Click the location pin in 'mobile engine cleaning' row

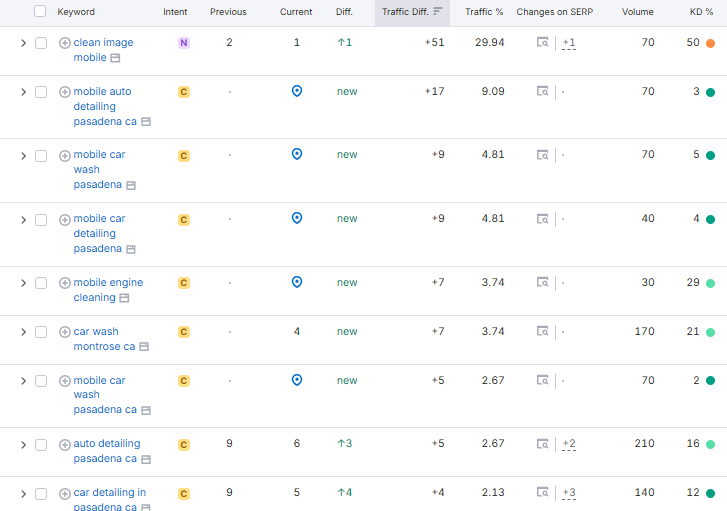[296, 282]
